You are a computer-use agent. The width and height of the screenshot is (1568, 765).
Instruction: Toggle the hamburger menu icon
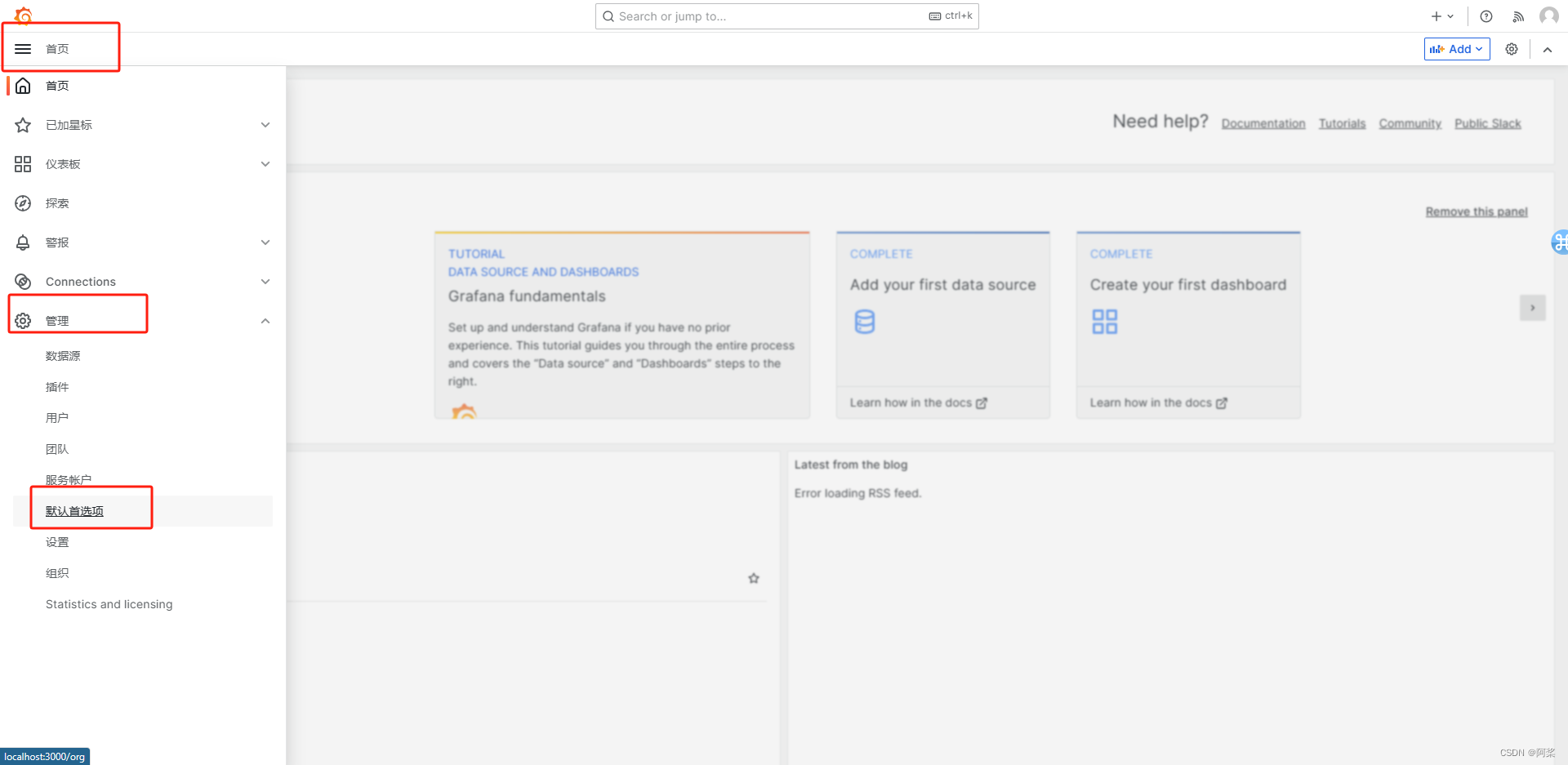[23, 49]
